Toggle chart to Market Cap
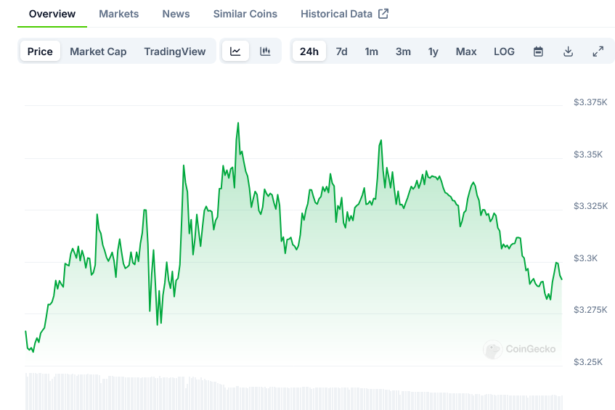 click(x=98, y=51)
